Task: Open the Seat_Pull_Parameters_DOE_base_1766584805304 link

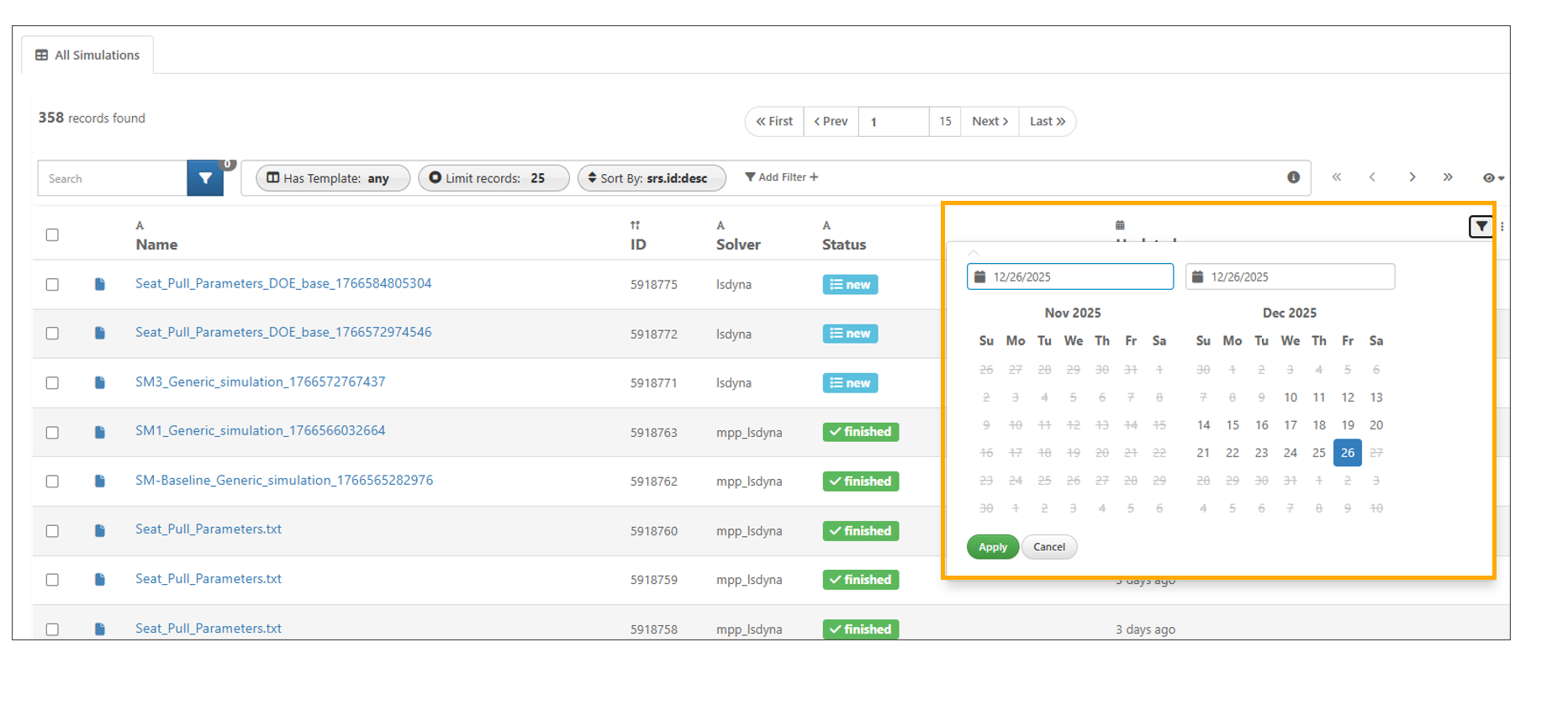Action: click(283, 284)
